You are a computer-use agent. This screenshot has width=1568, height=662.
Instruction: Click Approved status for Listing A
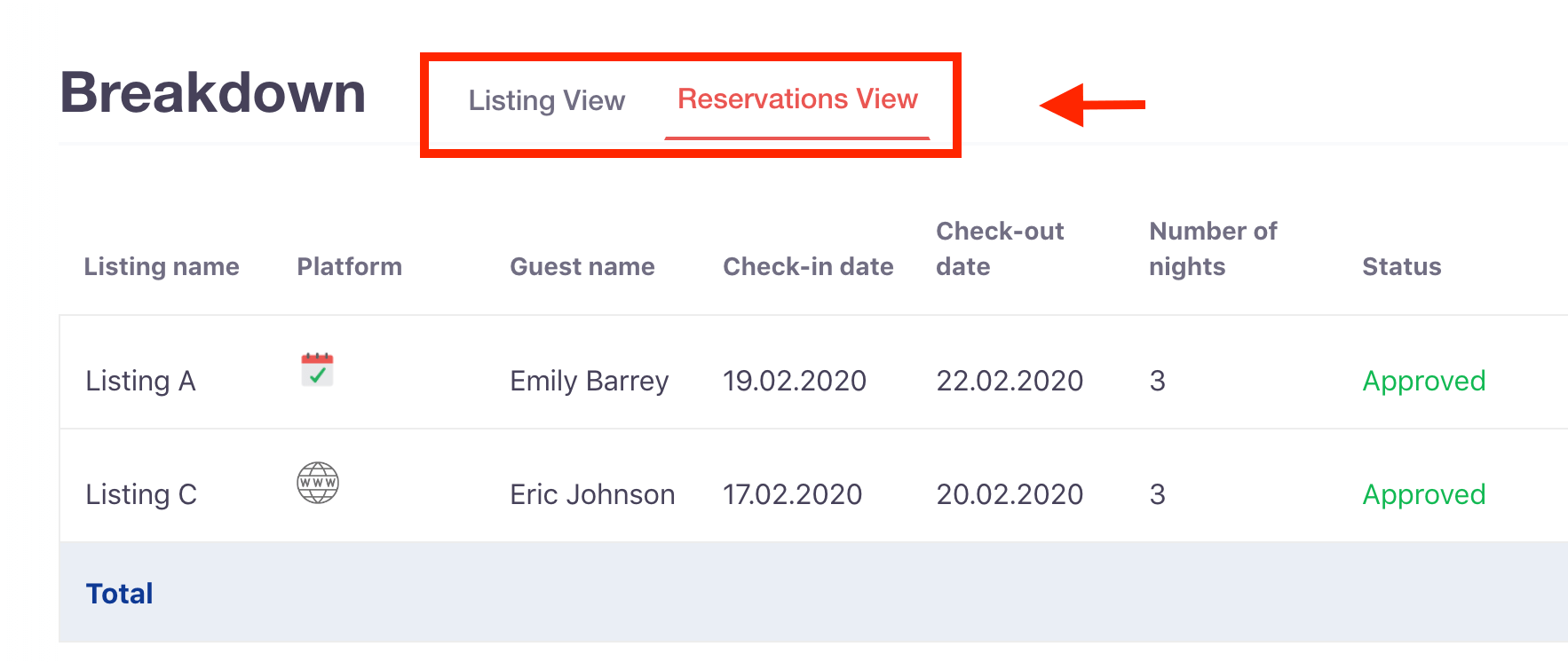click(x=1424, y=381)
